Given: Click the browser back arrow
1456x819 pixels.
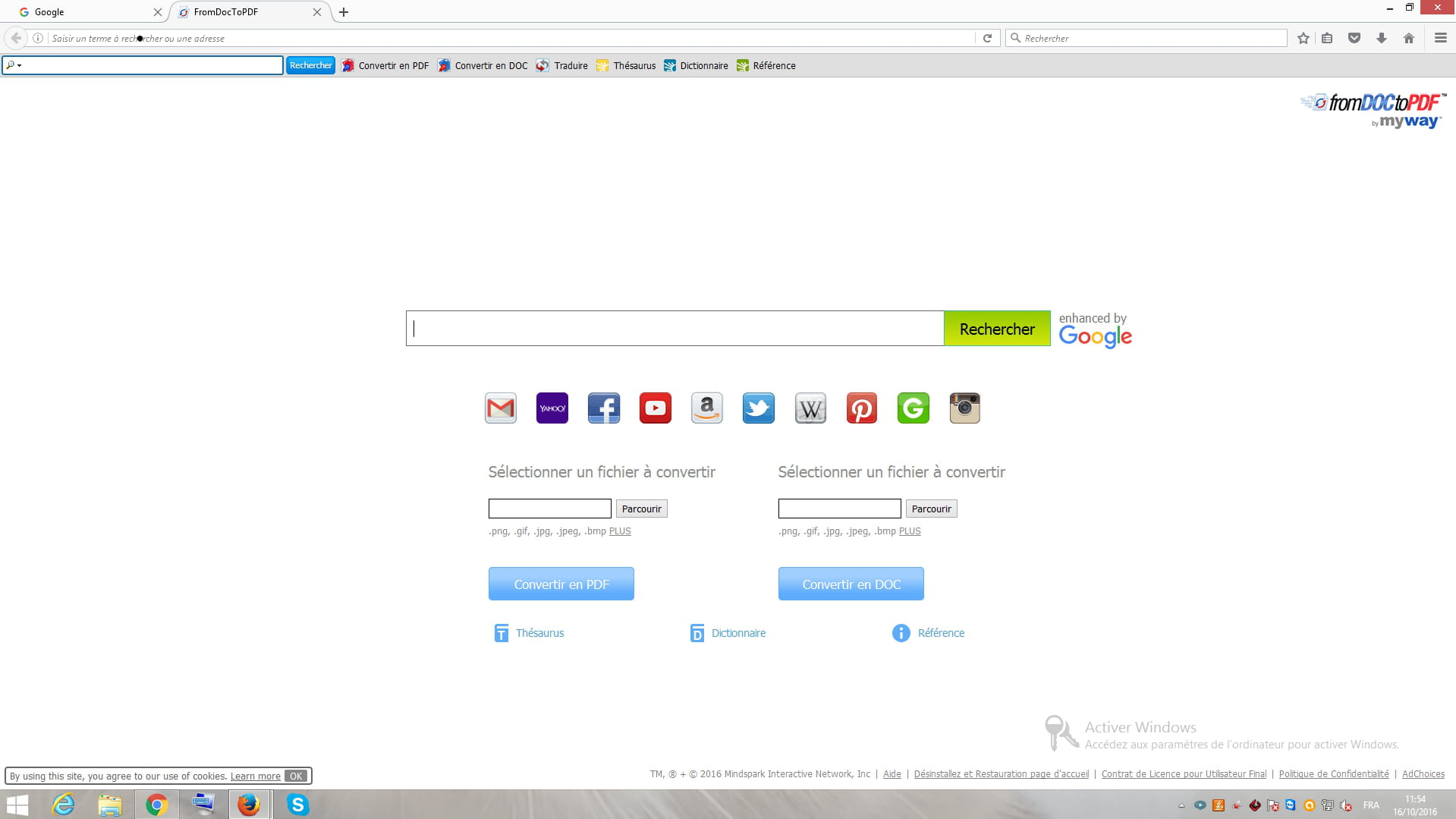Looking at the screenshot, I should tap(16, 38).
